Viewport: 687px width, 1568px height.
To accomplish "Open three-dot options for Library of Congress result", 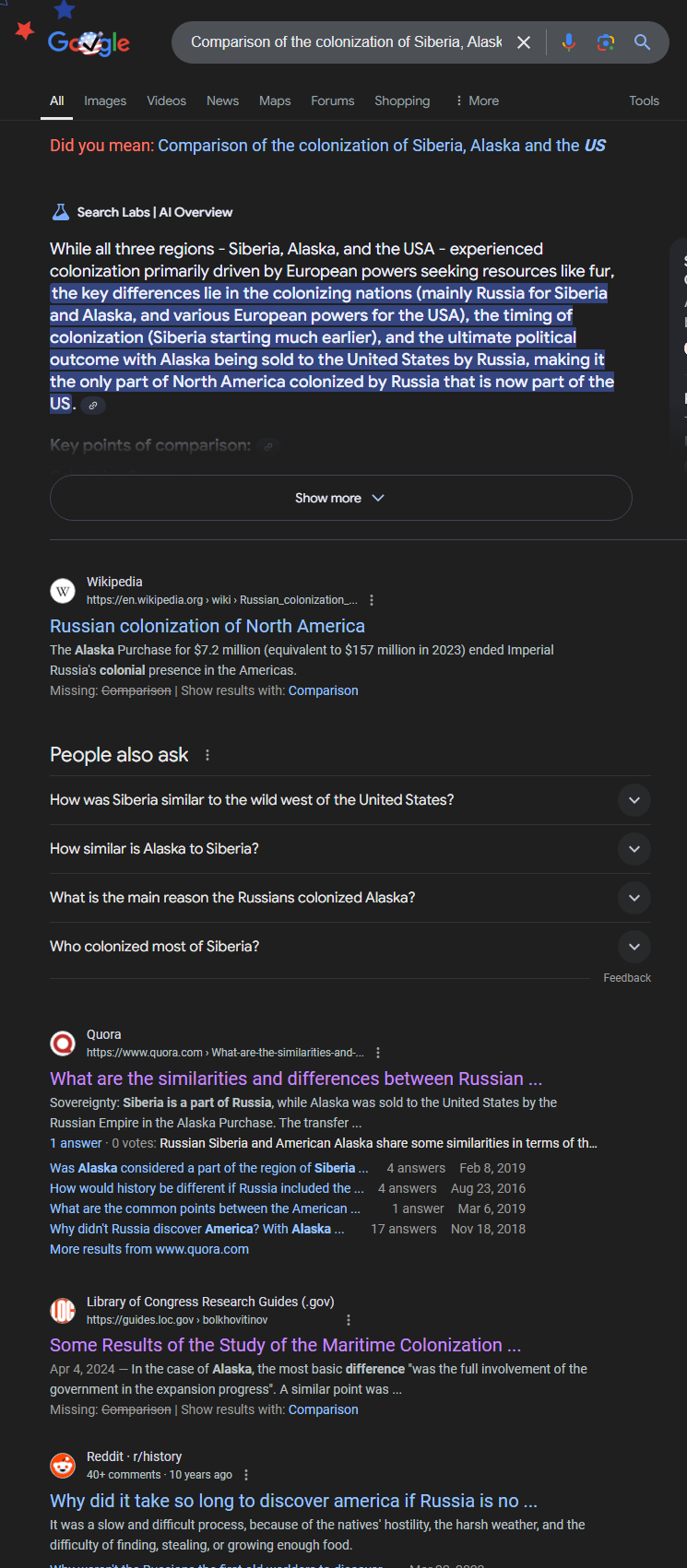I will pyautogui.click(x=349, y=1320).
